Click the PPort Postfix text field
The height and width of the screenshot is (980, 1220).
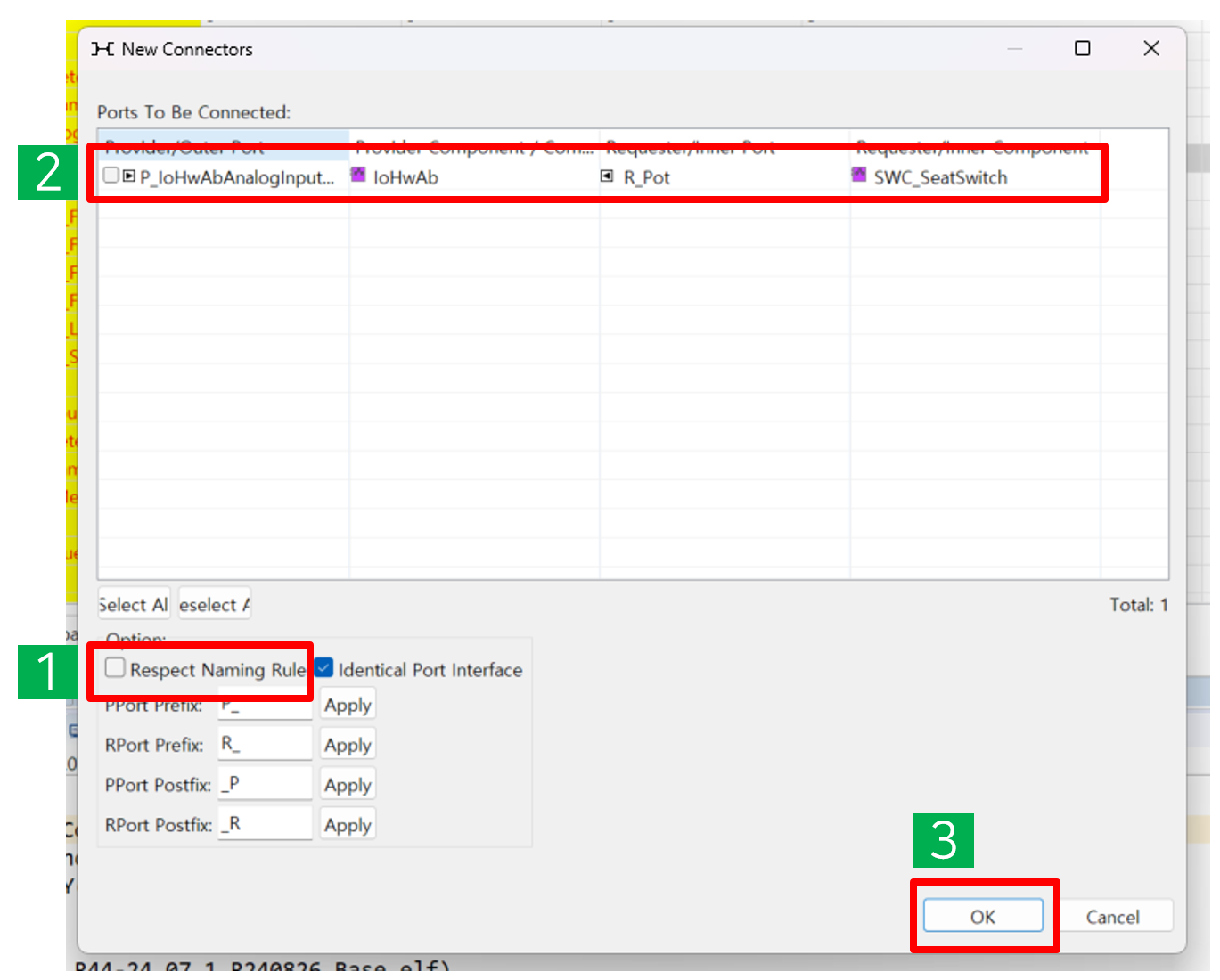click(265, 784)
